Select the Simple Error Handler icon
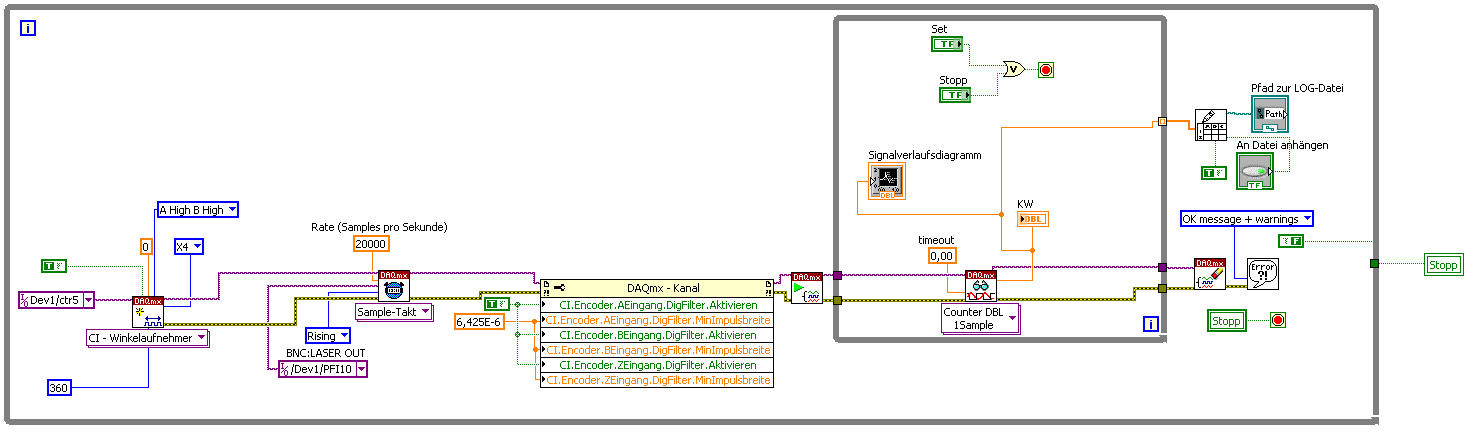This screenshot has width=1477, height=434. click(x=1264, y=274)
